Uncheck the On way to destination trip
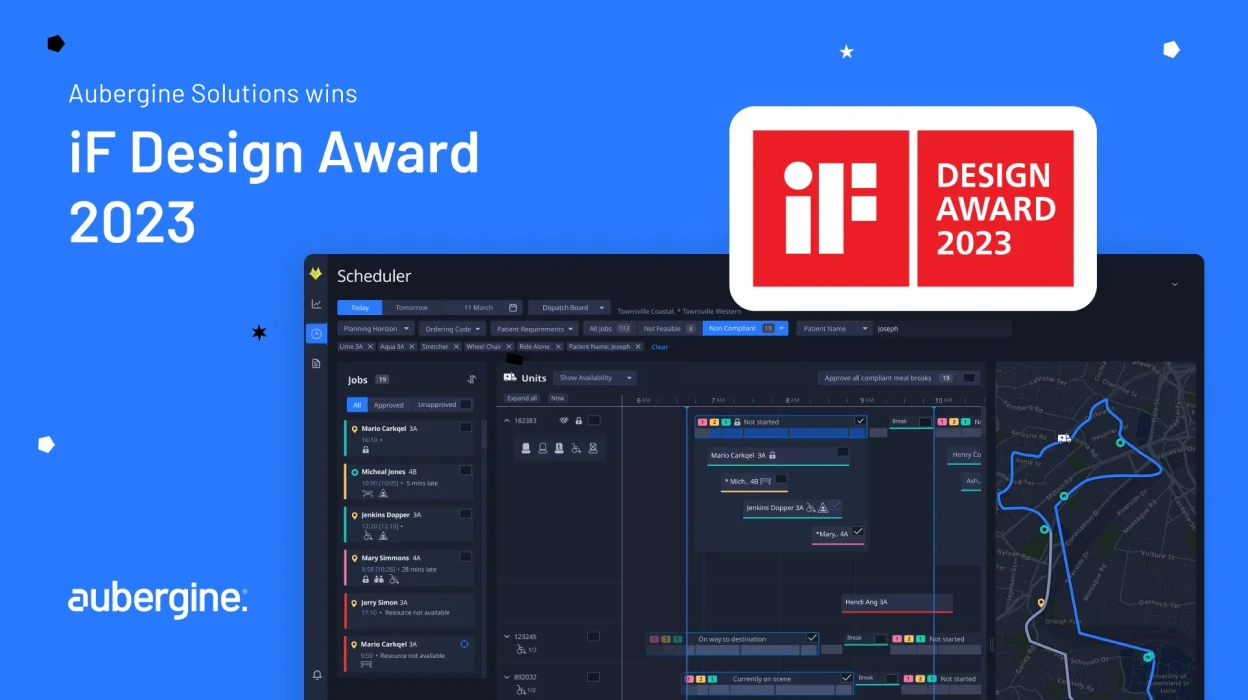The width and height of the screenshot is (1248, 700). pos(812,638)
